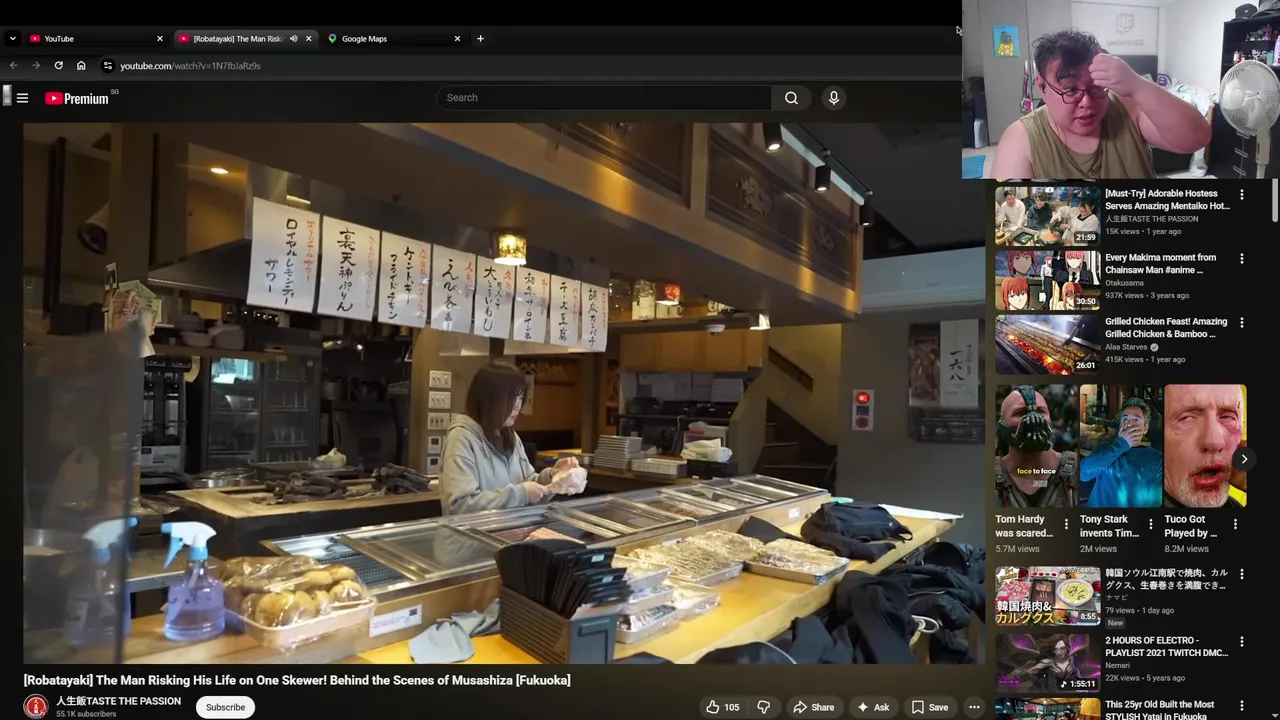Viewport: 1280px width, 720px height.
Task: Open options for the Tuco Got Played short
Action: pos(1235,524)
